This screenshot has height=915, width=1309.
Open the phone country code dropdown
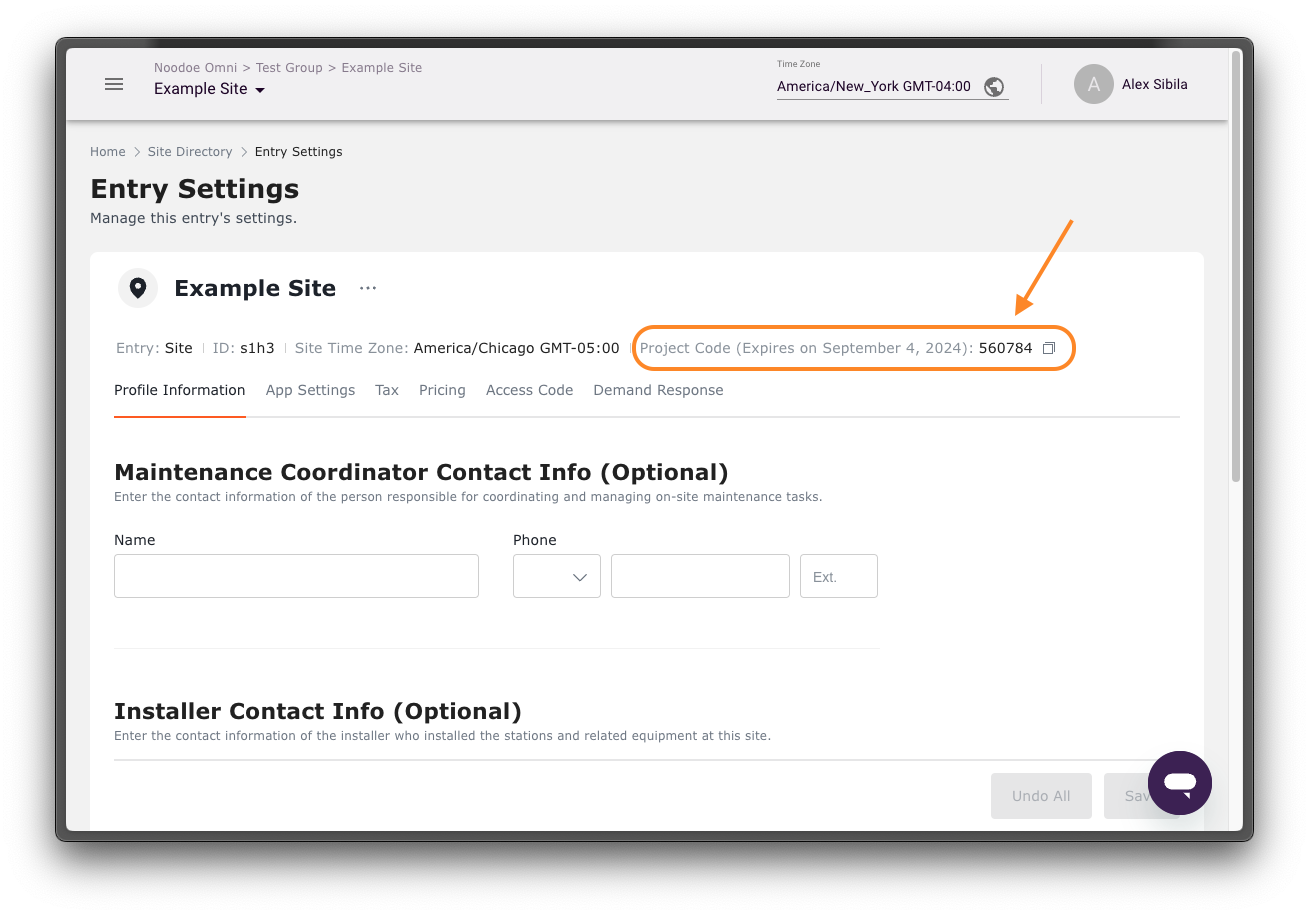tap(556, 577)
